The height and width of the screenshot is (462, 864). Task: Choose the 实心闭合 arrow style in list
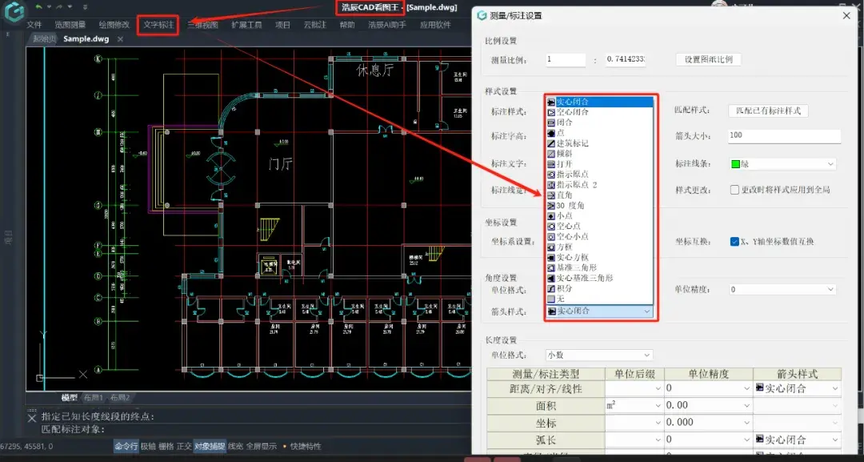click(x=600, y=101)
